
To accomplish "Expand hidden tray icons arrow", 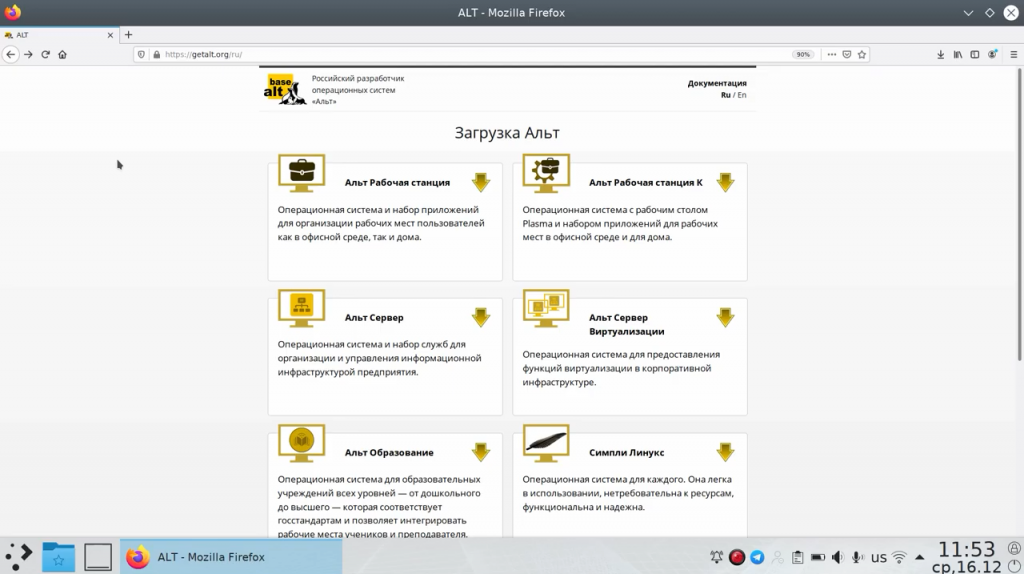I will point(920,557).
